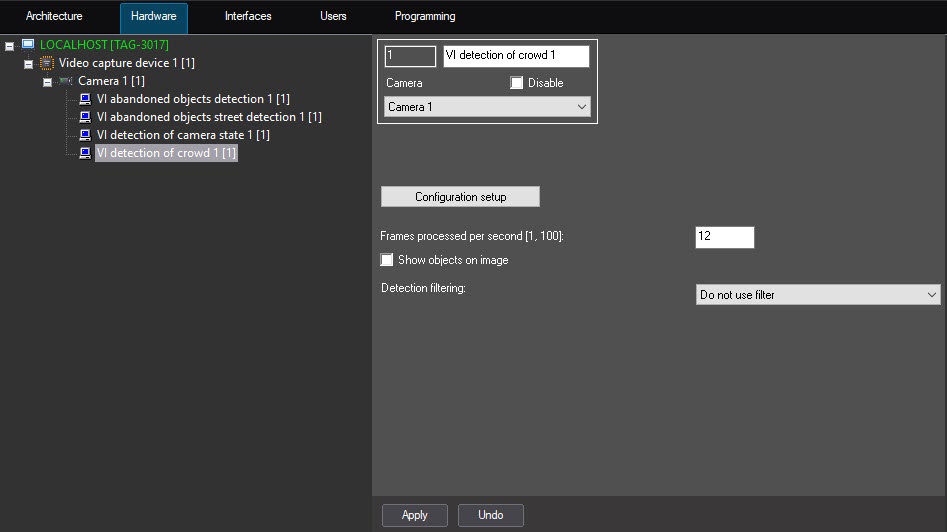Open the Programming tab
This screenshot has width=947, height=532.
click(425, 16)
